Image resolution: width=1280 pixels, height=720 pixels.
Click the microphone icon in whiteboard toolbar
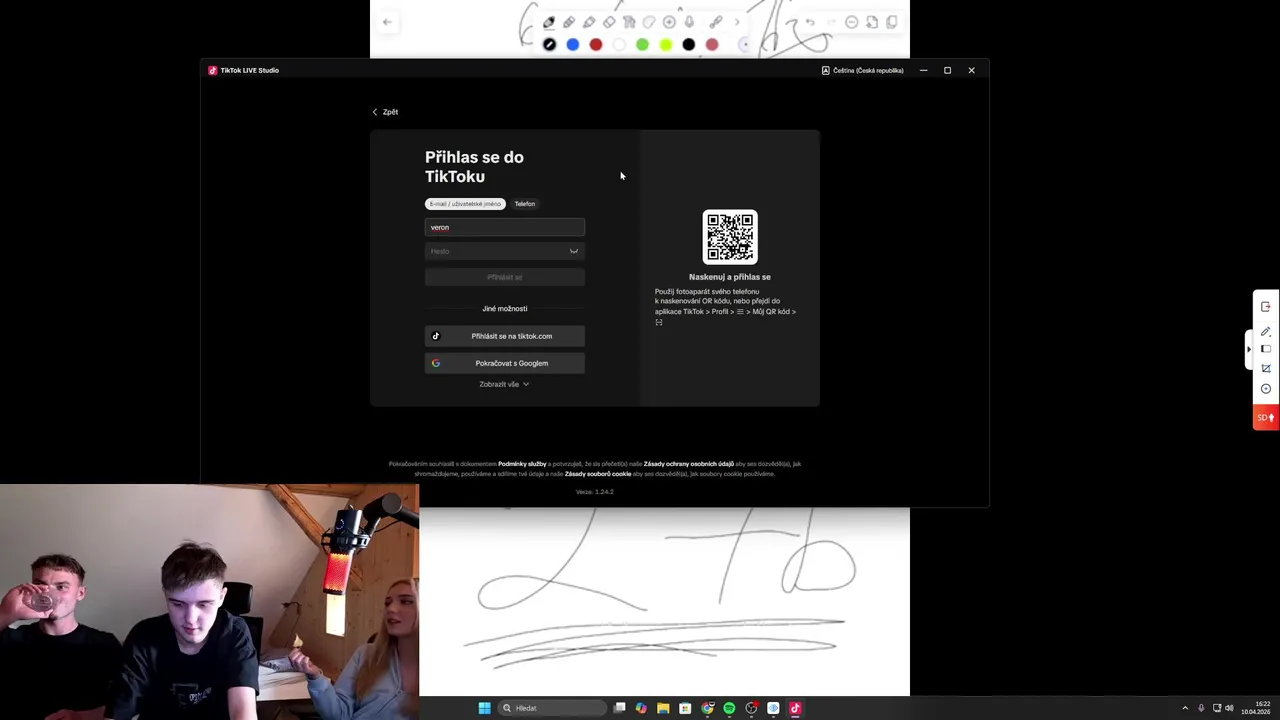(x=689, y=22)
